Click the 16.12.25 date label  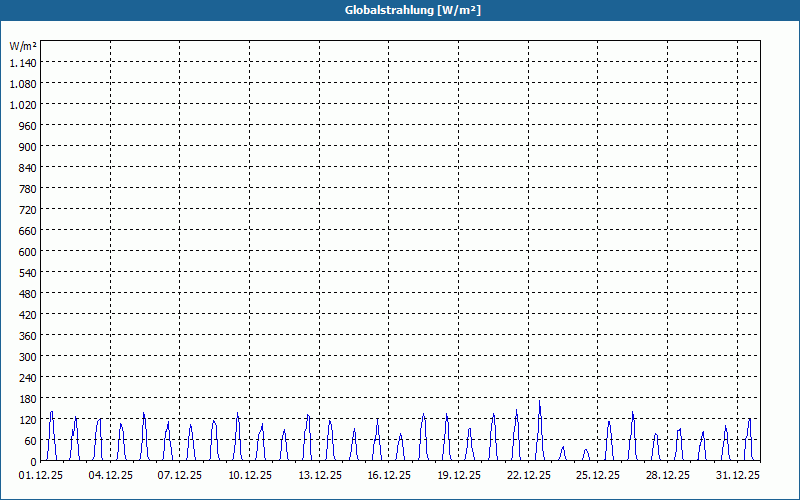[x=389, y=476]
